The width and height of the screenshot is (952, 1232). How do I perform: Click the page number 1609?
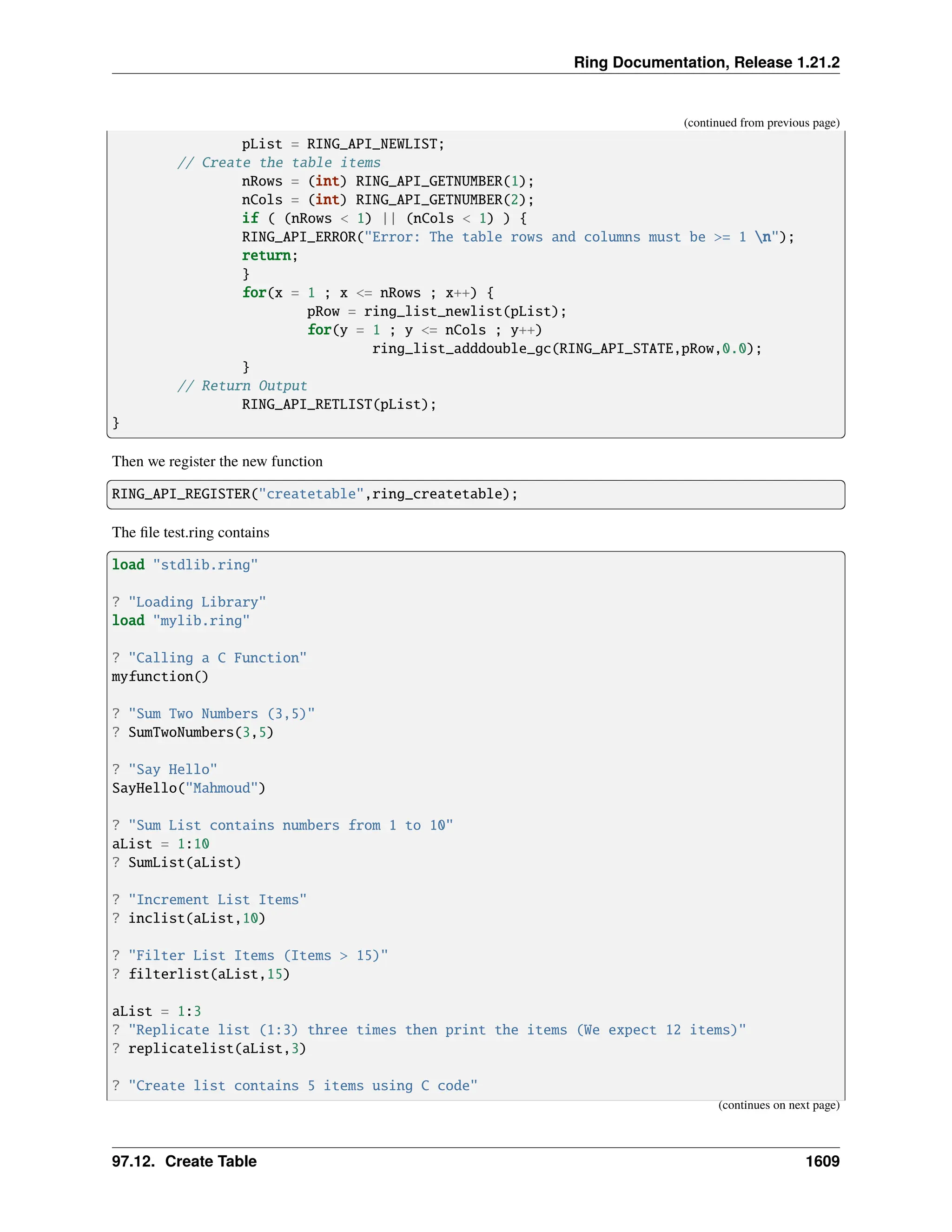[x=822, y=1161]
